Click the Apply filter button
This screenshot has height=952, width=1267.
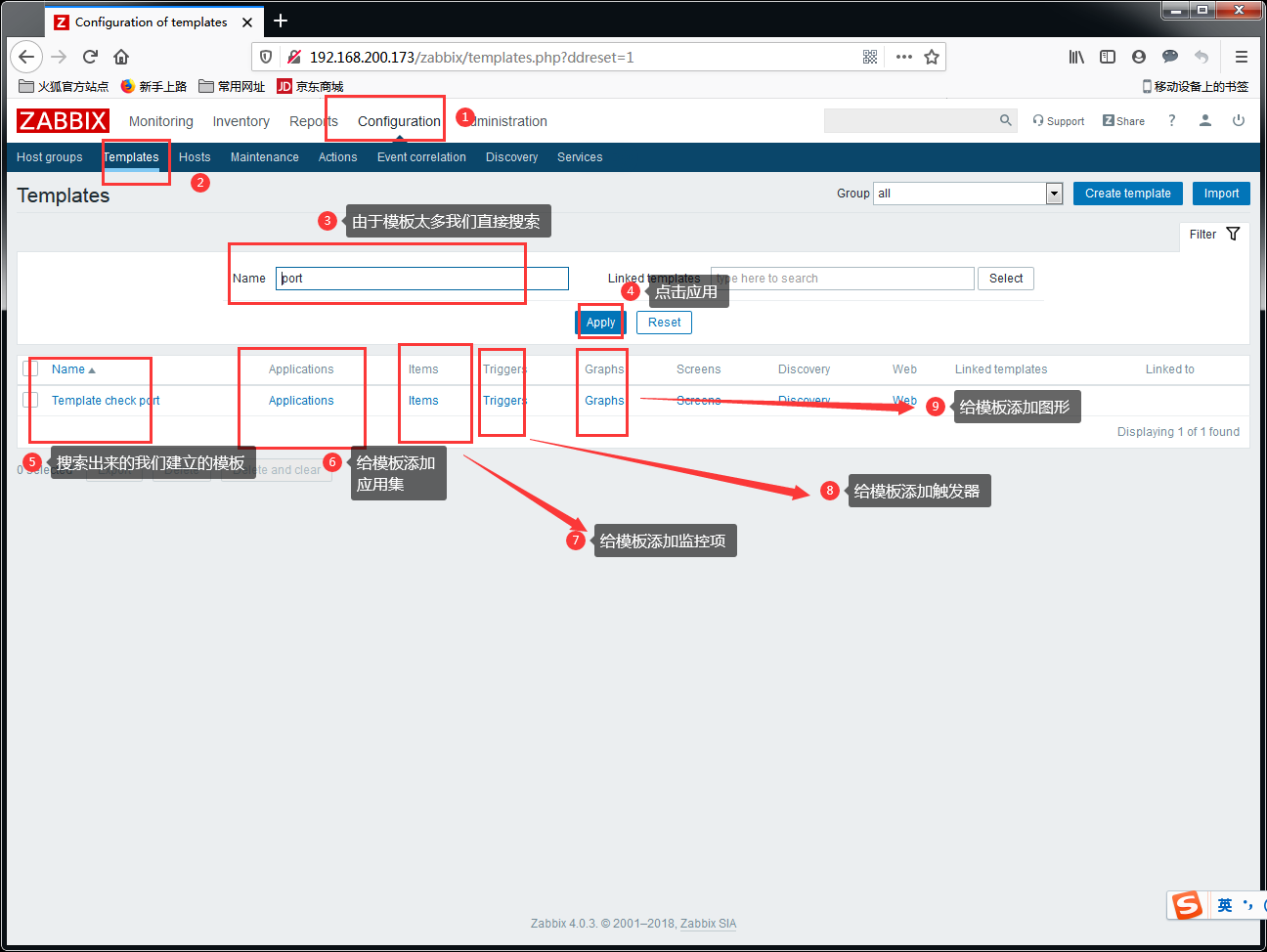click(600, 323)
